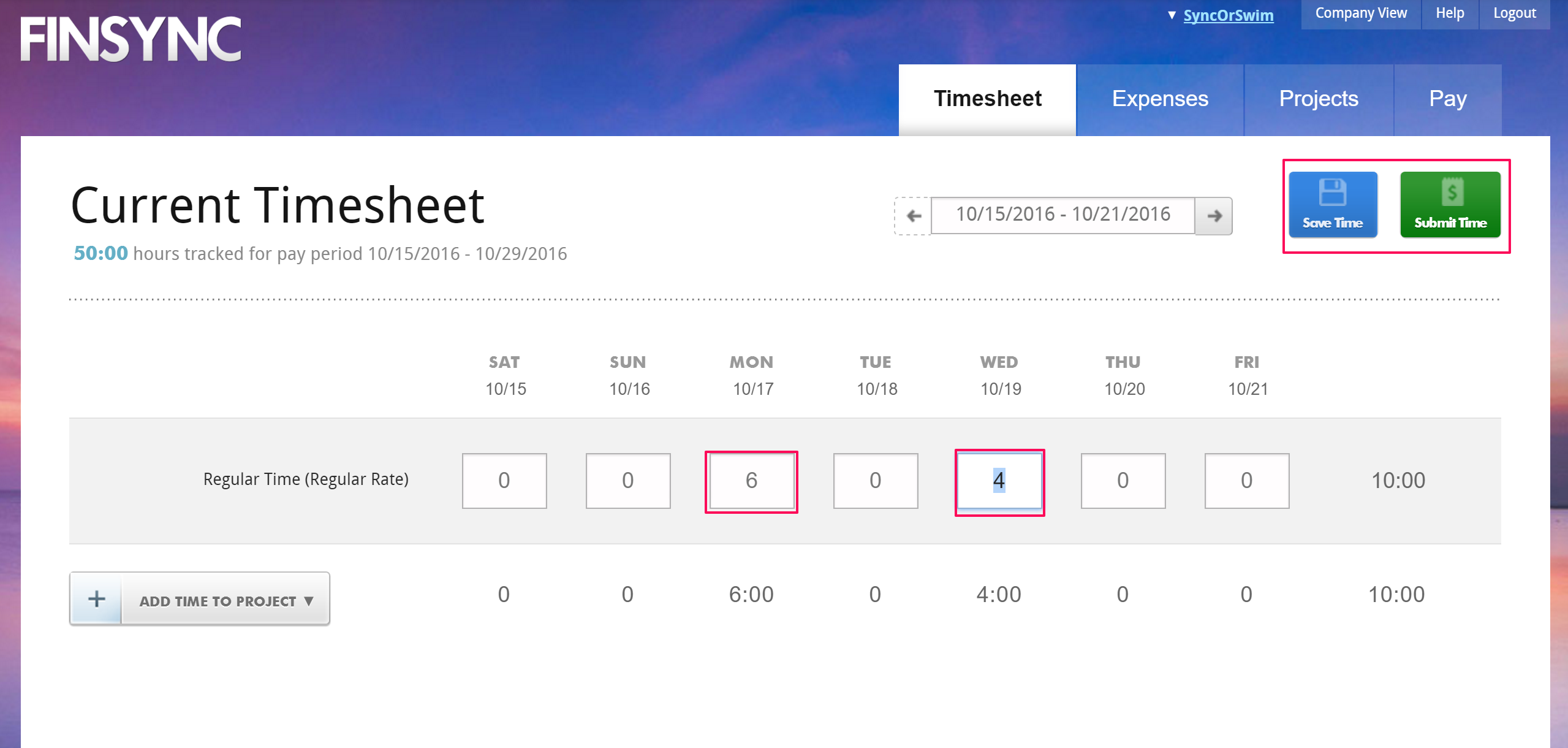Open the Help page

pyautogui.click(x=1450, y=13)
